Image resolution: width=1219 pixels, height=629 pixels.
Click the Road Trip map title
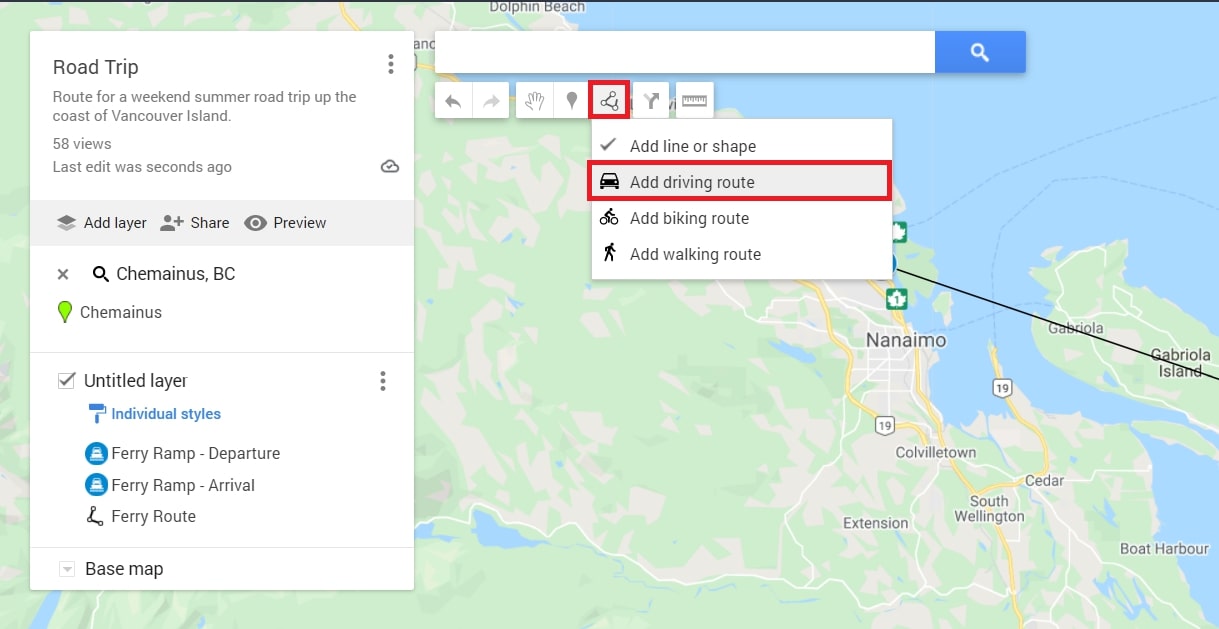tap(96, 67)
